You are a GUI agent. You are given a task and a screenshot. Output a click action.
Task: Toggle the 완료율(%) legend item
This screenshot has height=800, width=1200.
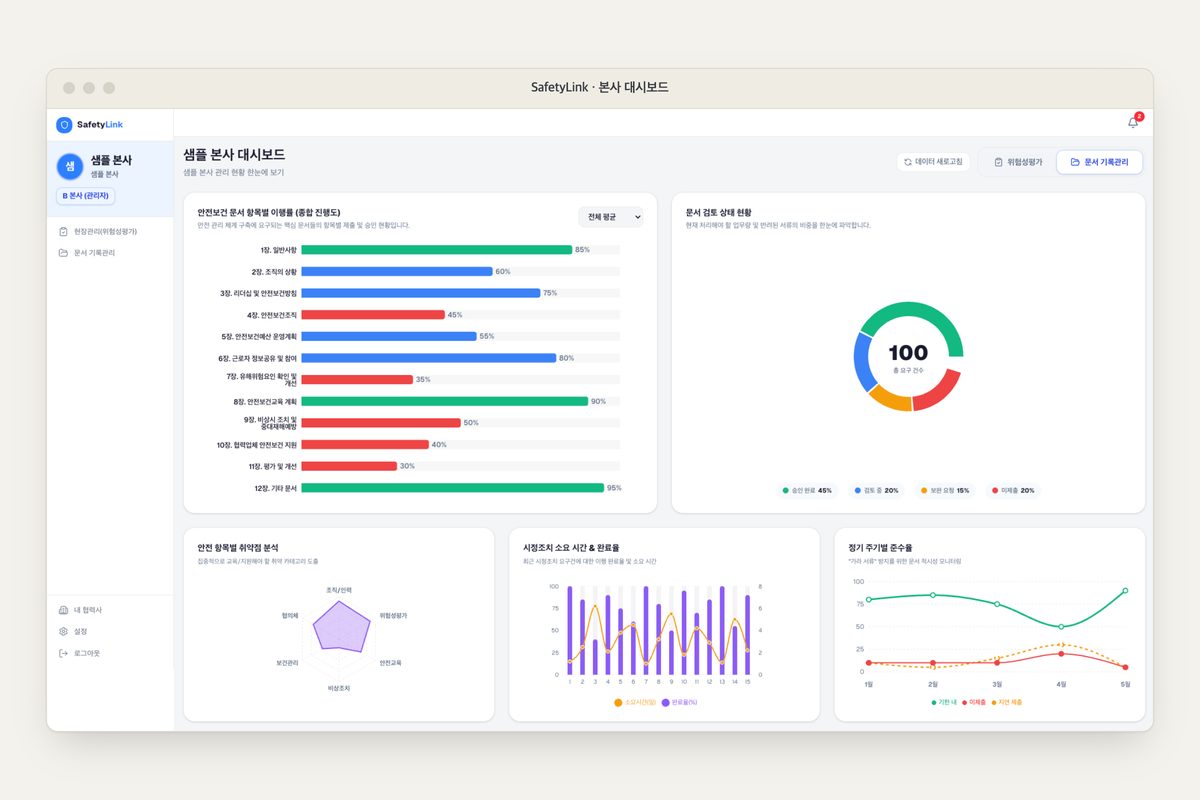click(x=679, y=703)
